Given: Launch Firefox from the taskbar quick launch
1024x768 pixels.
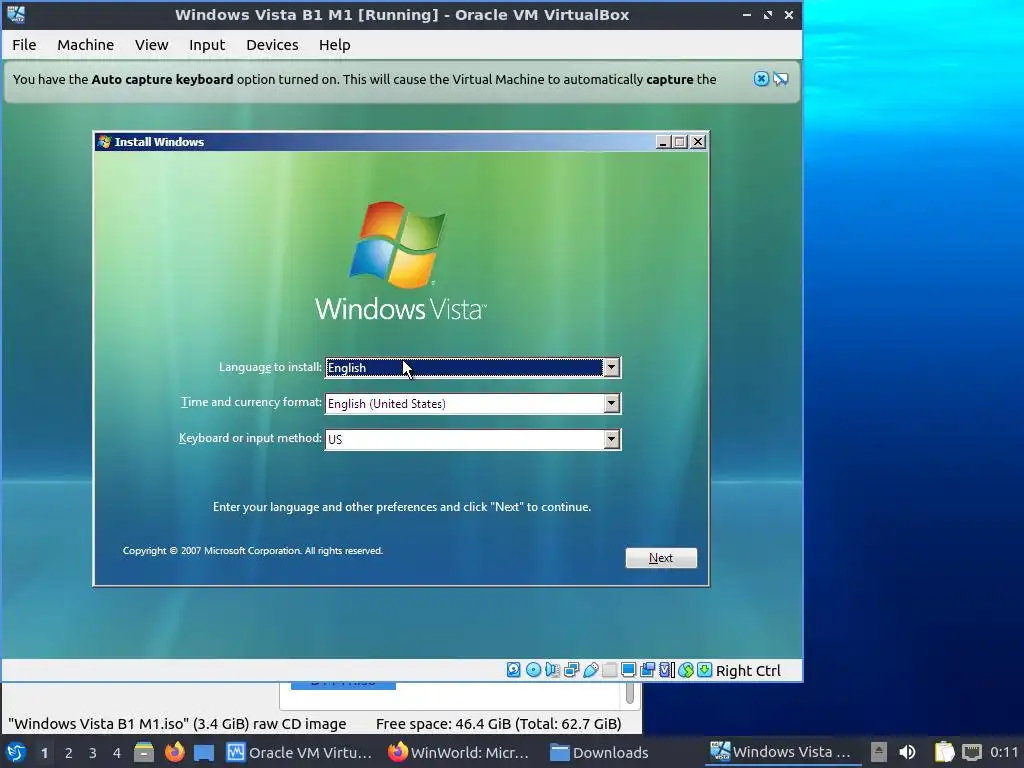Looking at the screenshot, I should point(174,752).
